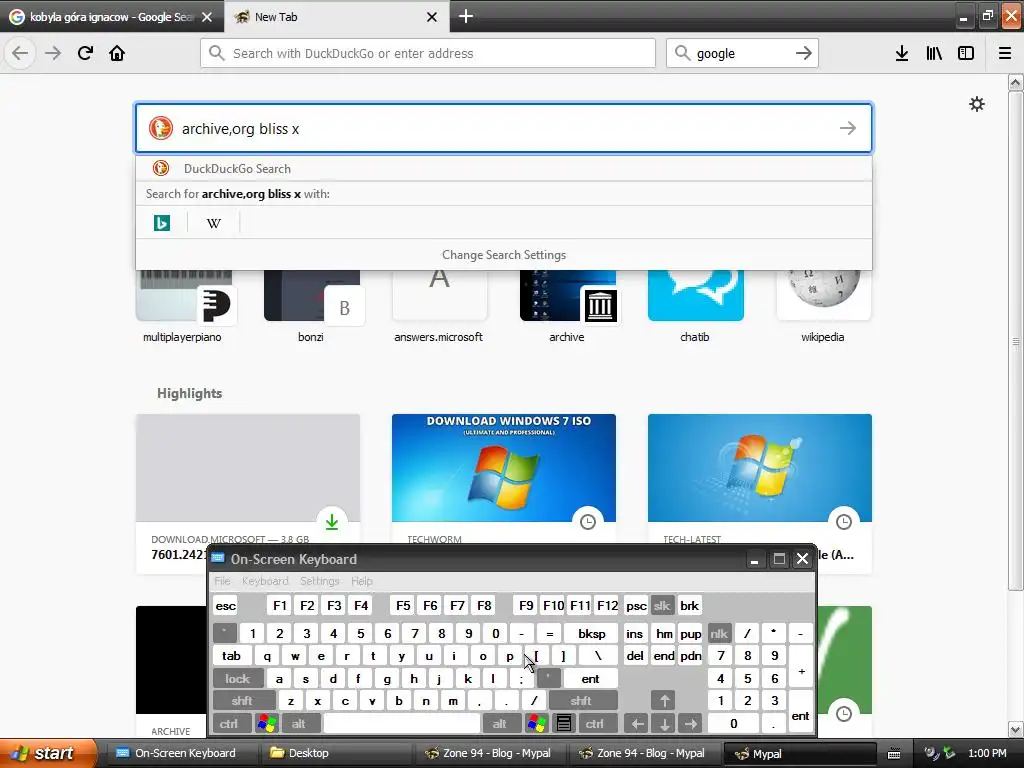Screen dimensions: 1024x768
Task: Click the keyboard icon in system tray
Action: coord(894,754)
